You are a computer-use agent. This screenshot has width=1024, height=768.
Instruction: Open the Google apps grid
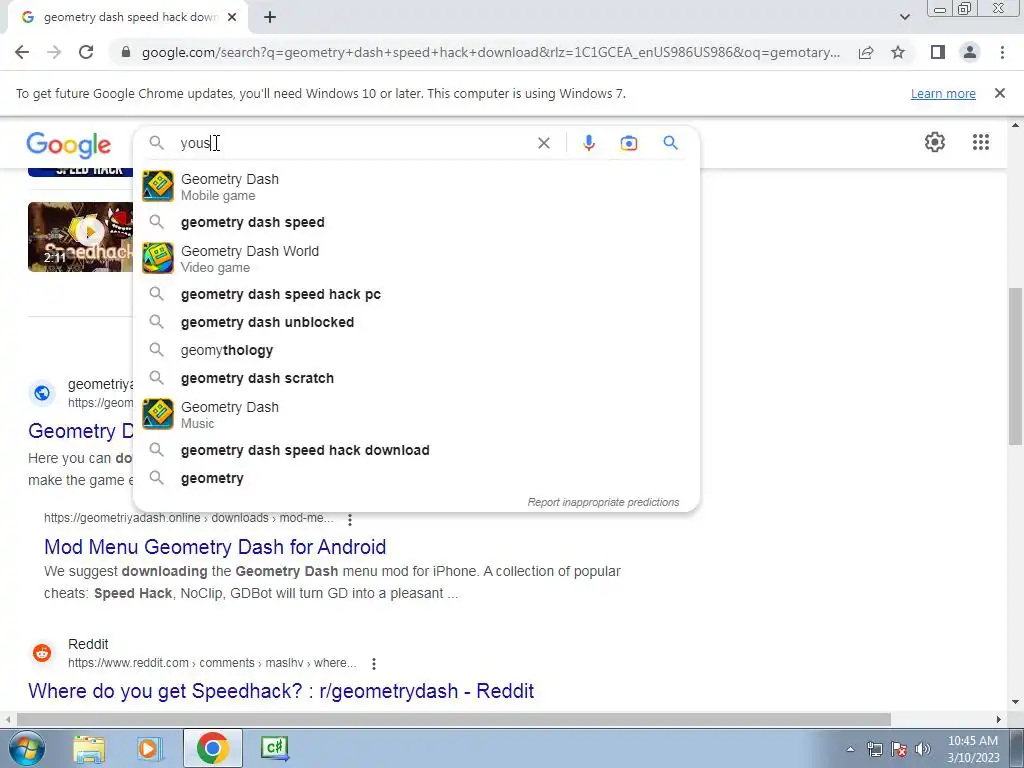click(x=980, y=142)
